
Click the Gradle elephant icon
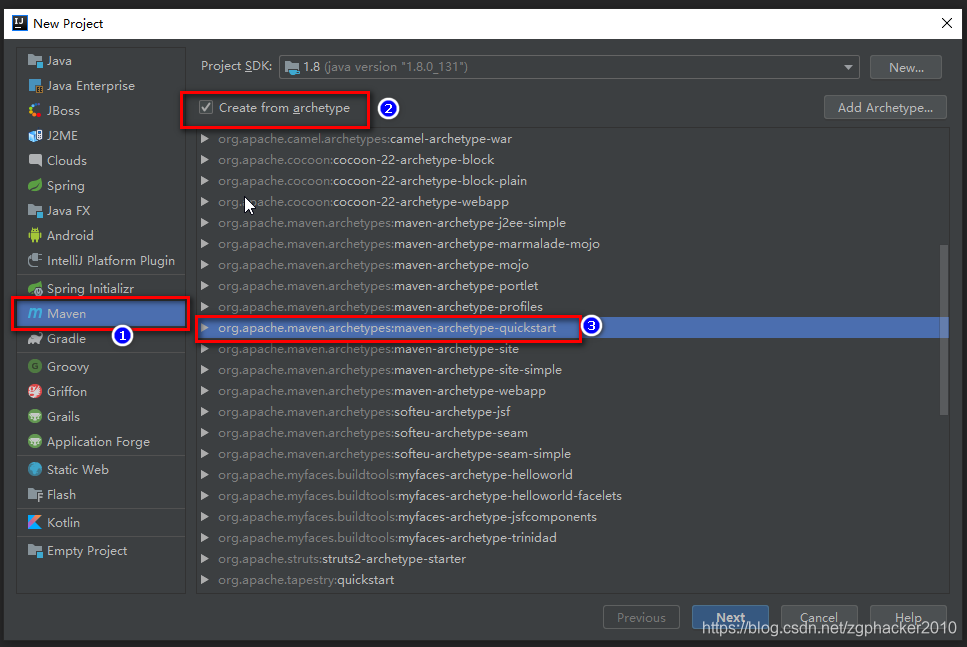pyautogui.click(x=35, y=339)
